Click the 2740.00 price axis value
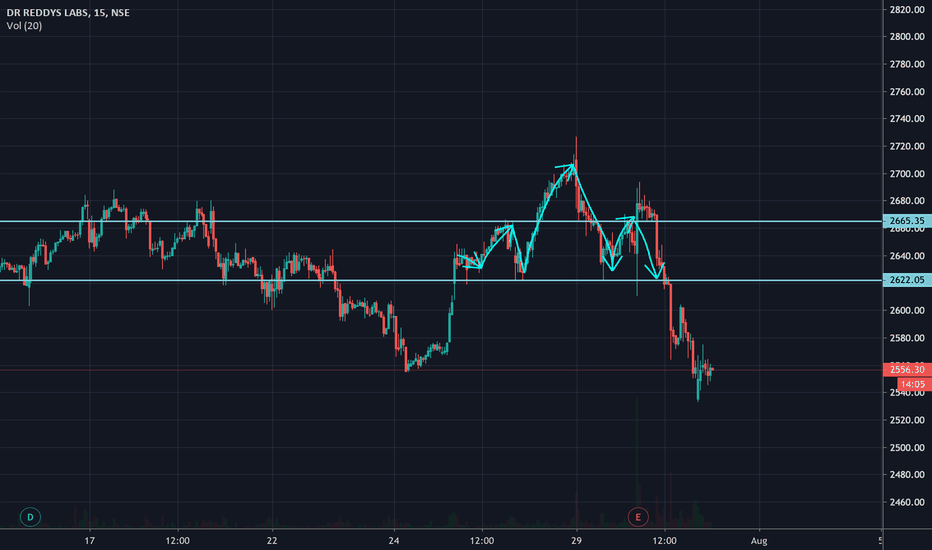This screenshot has height=550, width=932. (x=907, y=119)
